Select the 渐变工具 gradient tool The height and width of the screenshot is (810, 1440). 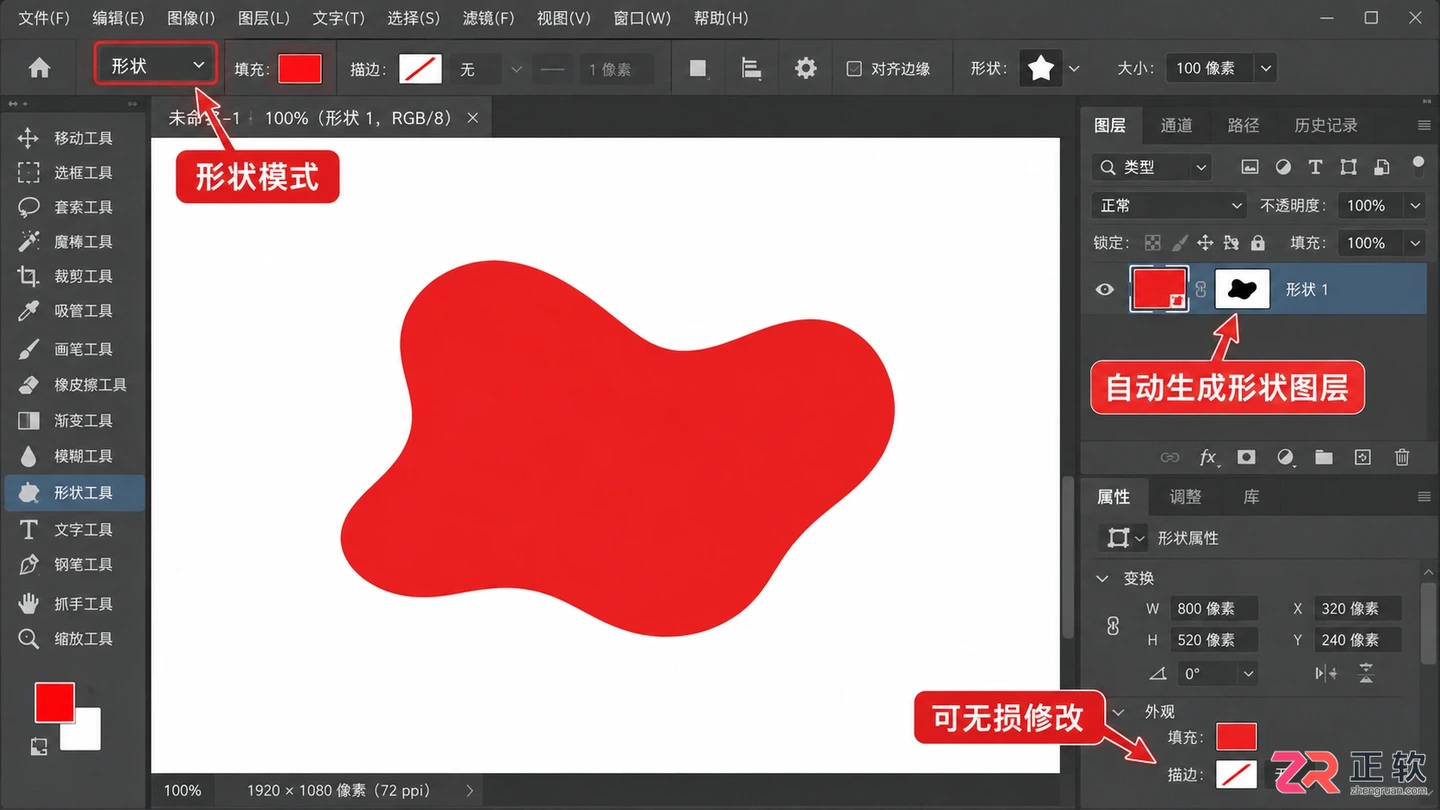tap(66, 421)
